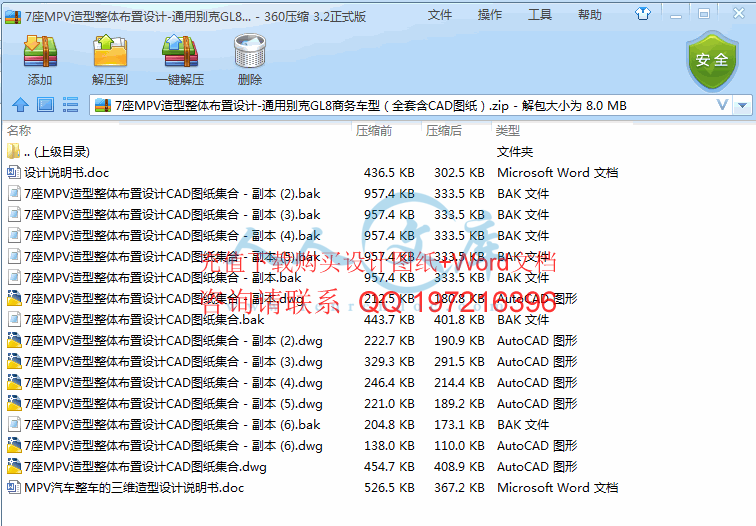The image size is (756, 526).
Task: Click AutoCAD icon of 副本 (6).dwg
Action: (14, 445)
